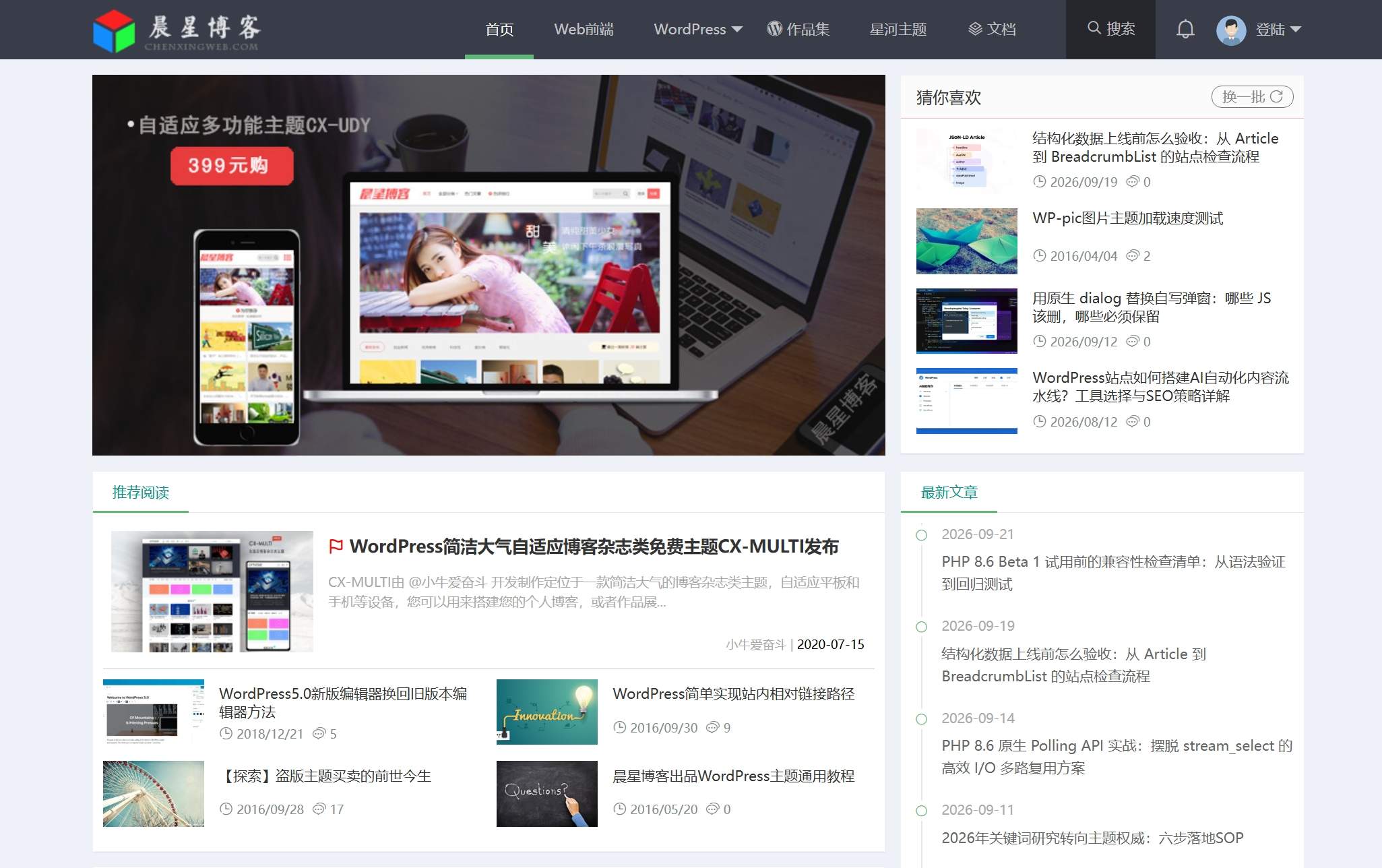The image size is (1382, 868).
Task: Open the CX-MULTI发布 article title
Action: pyautogui.click(x=594, y=547)
